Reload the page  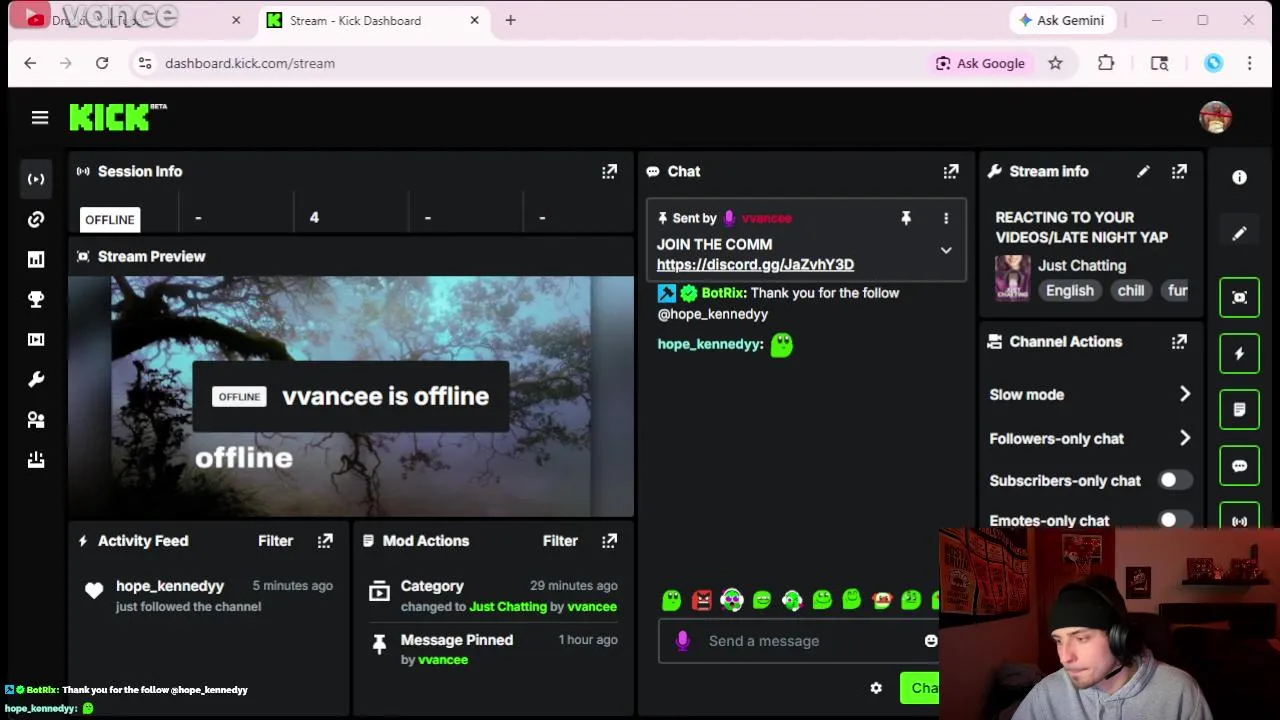[x=102, y=63]
